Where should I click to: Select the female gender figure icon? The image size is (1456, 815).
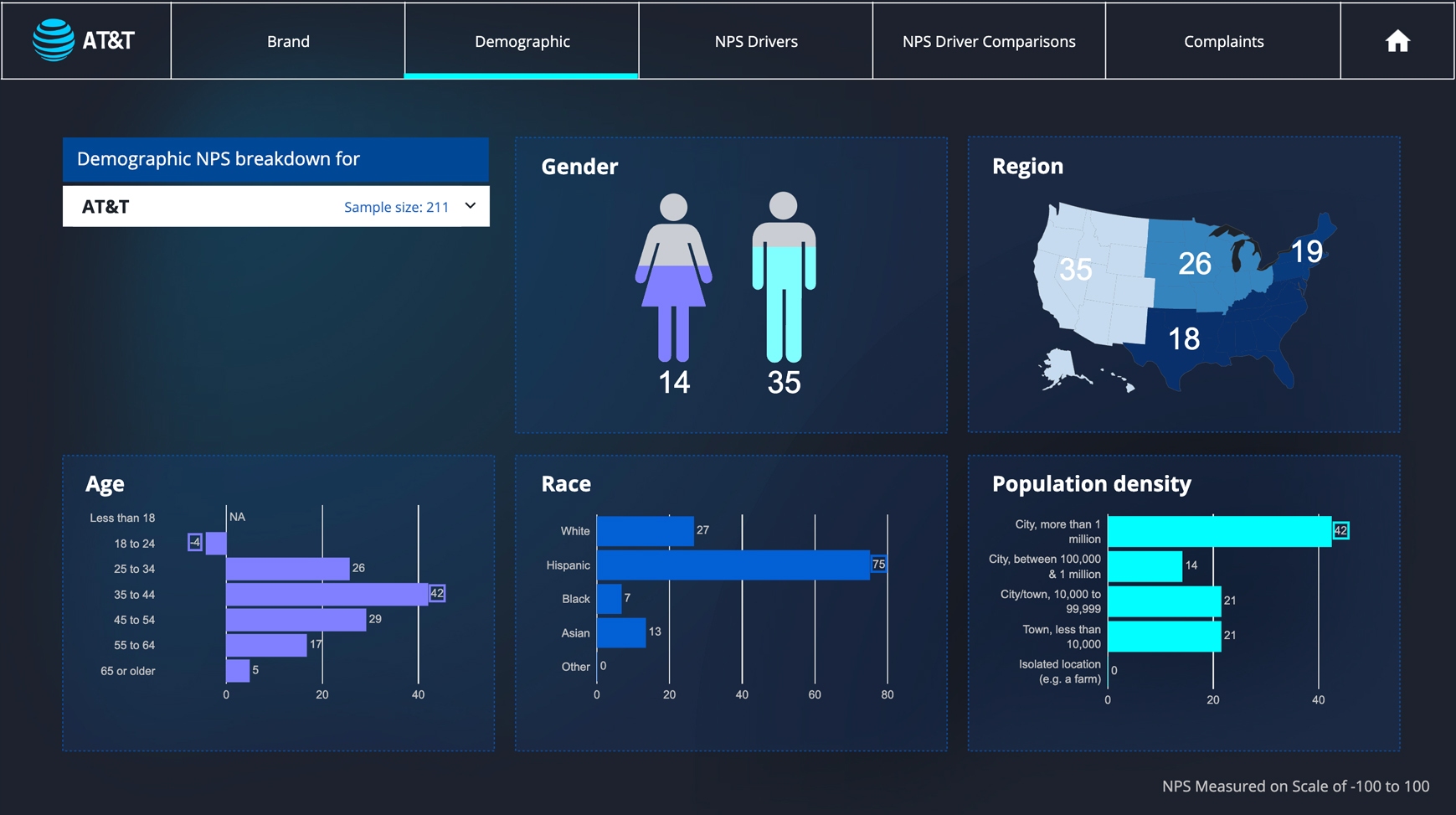pyautogui.click(x=674, y=277)
